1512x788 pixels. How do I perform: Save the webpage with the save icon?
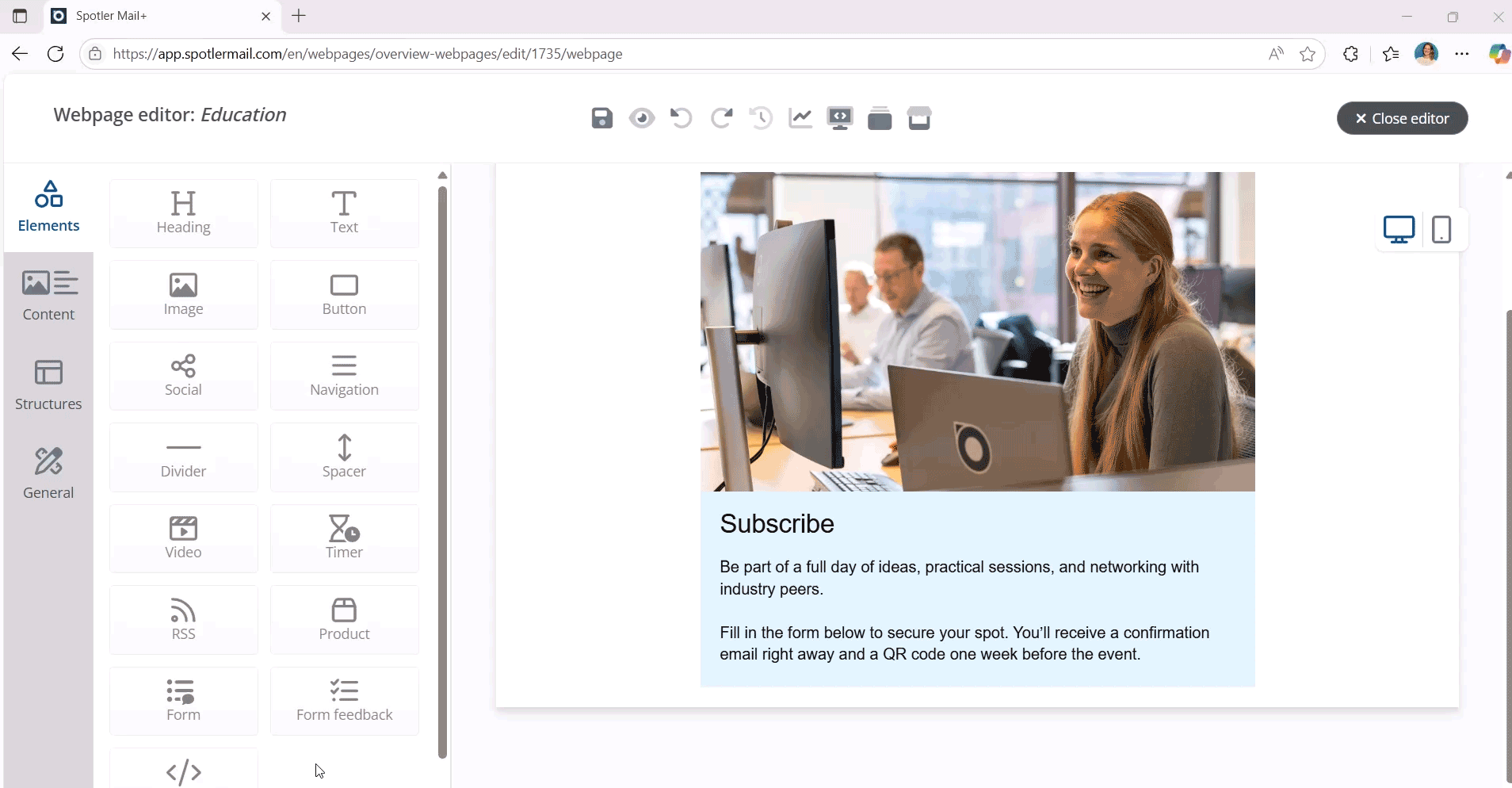coord(601,117)
